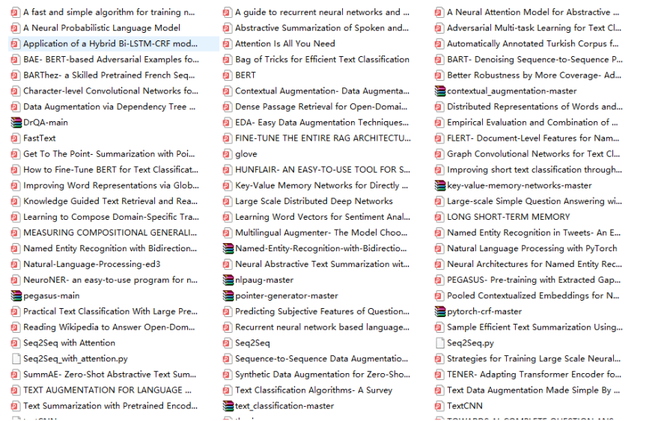Click the PDF icon of TextCNN
Image resolution: width=670 pixels, height=421 pixels.
(439, 406)
